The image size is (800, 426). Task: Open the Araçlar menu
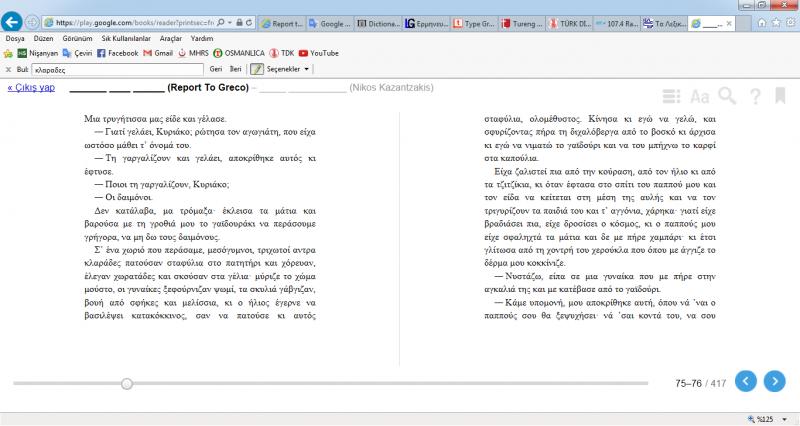coord(171,38)
